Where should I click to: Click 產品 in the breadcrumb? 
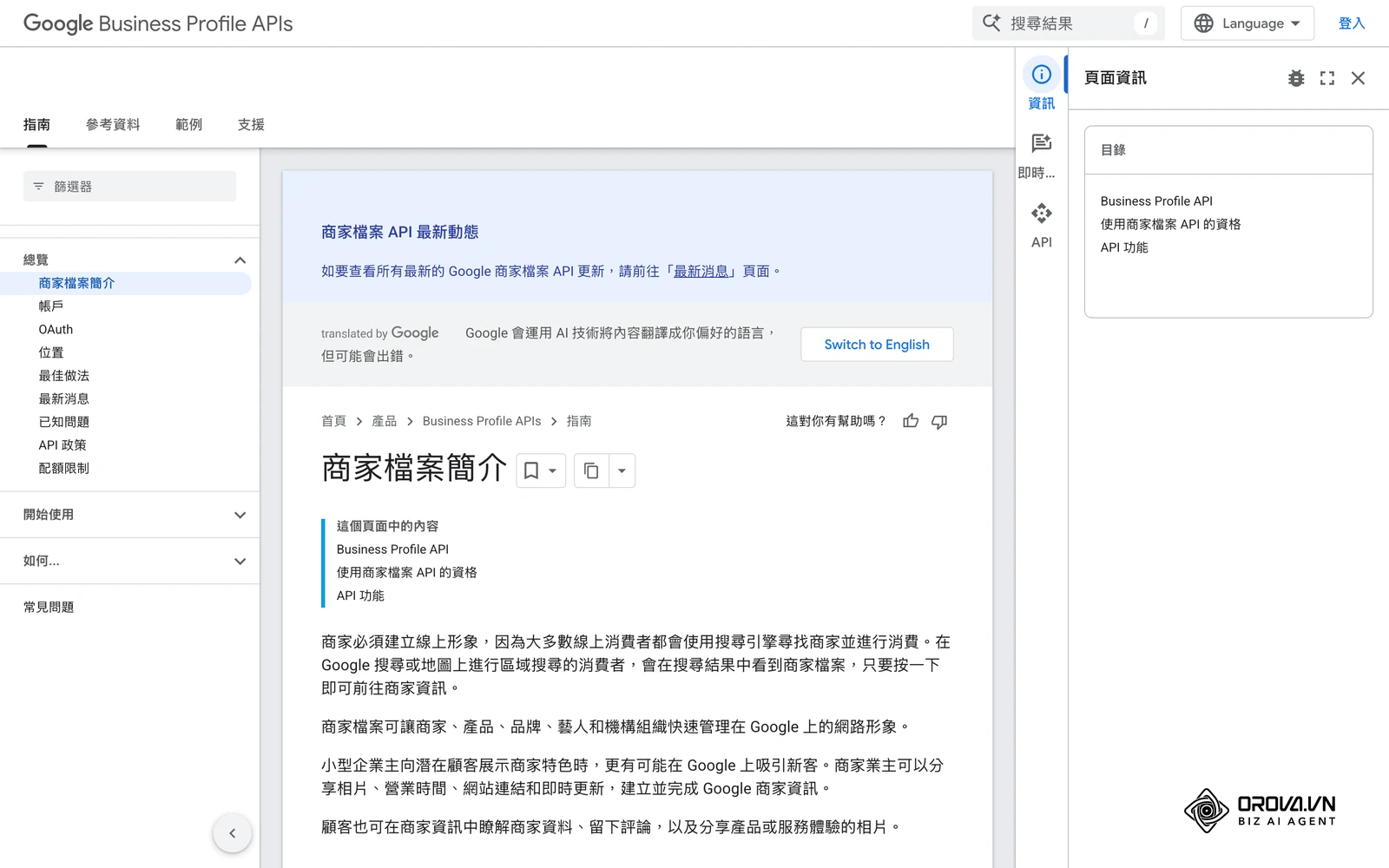pos(385,421)
